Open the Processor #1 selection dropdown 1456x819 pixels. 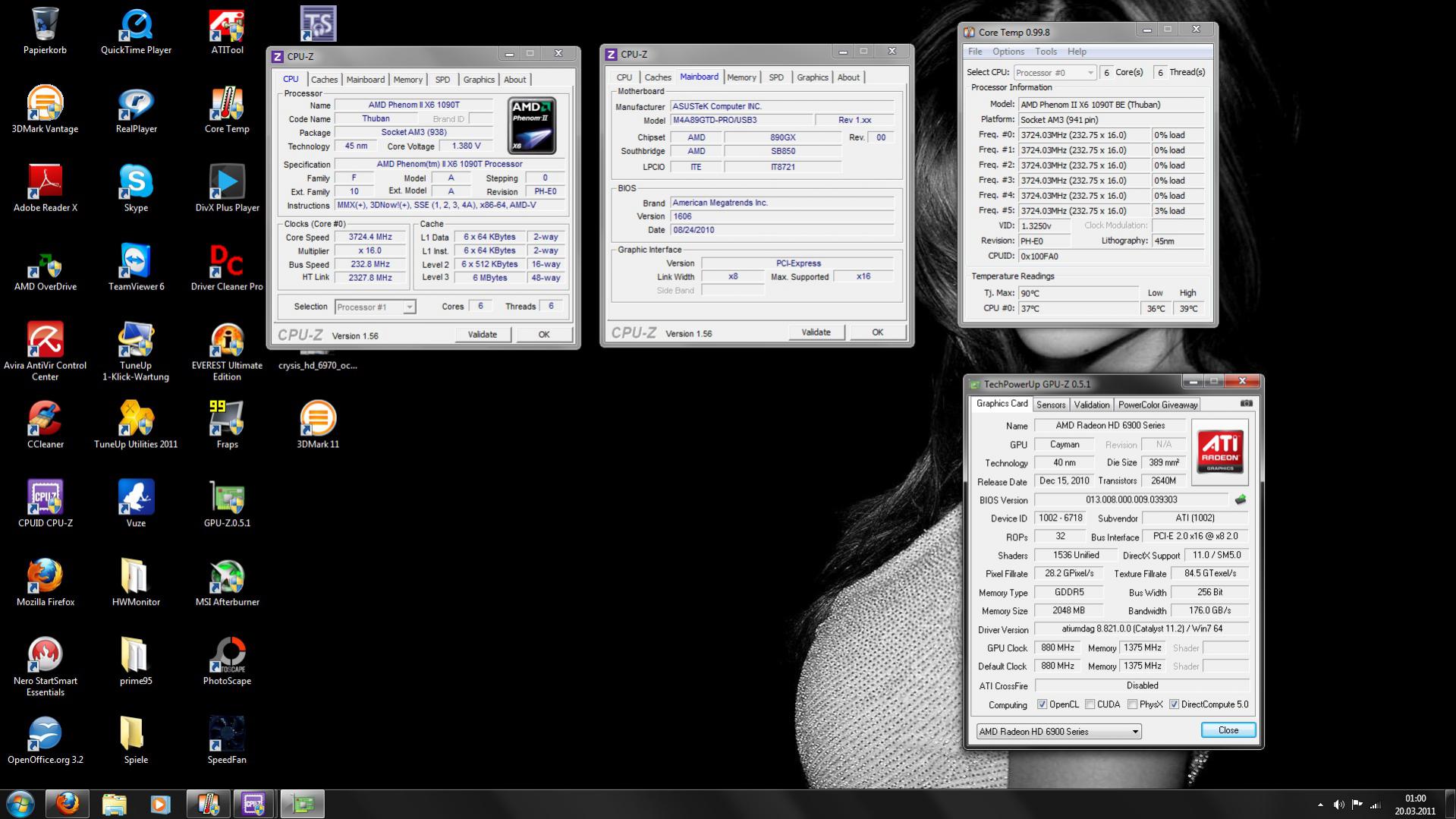click(x=376, y=307)
